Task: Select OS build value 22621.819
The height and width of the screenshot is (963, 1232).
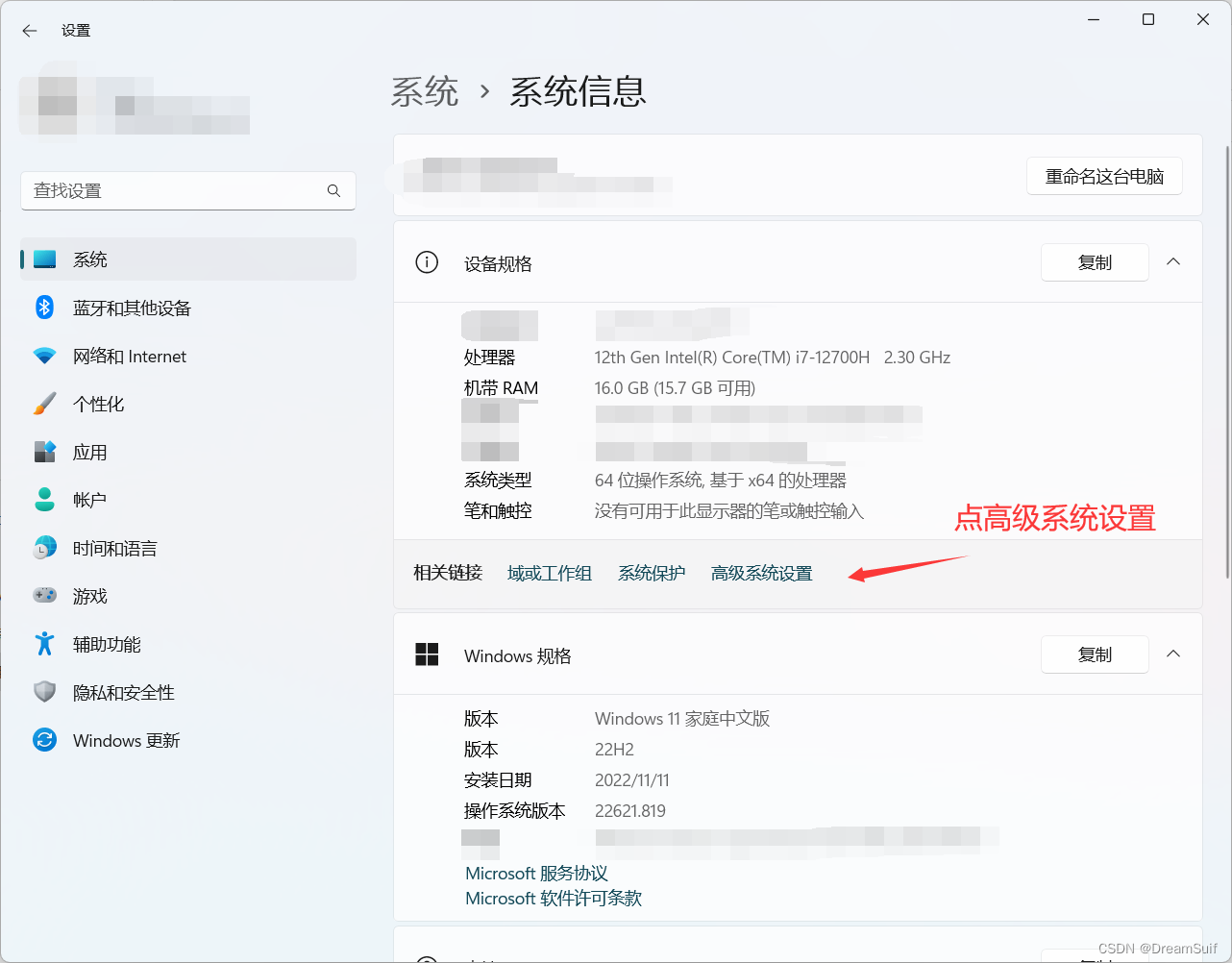Action: pyautogui.click(x=630, y=811)
